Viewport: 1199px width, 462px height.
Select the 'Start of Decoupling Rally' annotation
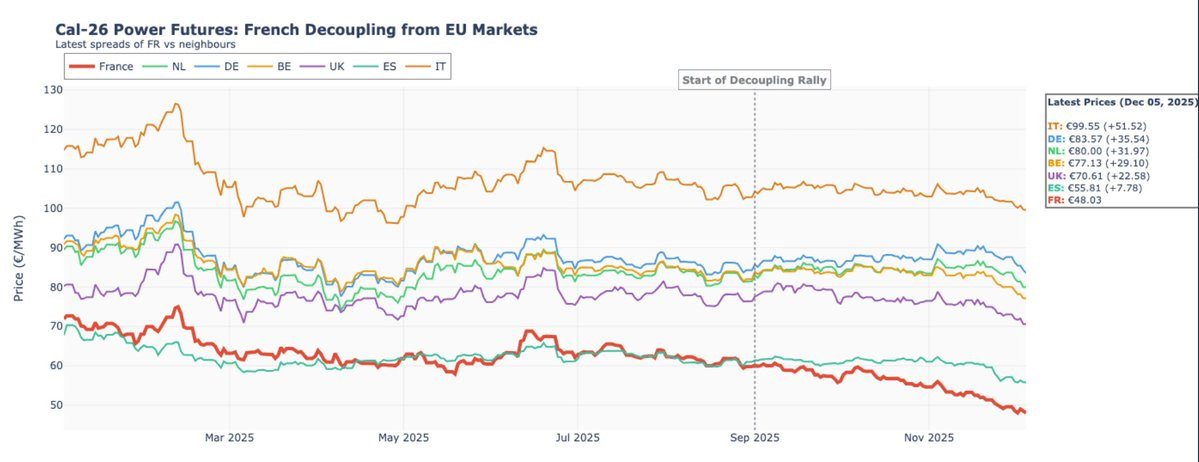click(754, 80)
